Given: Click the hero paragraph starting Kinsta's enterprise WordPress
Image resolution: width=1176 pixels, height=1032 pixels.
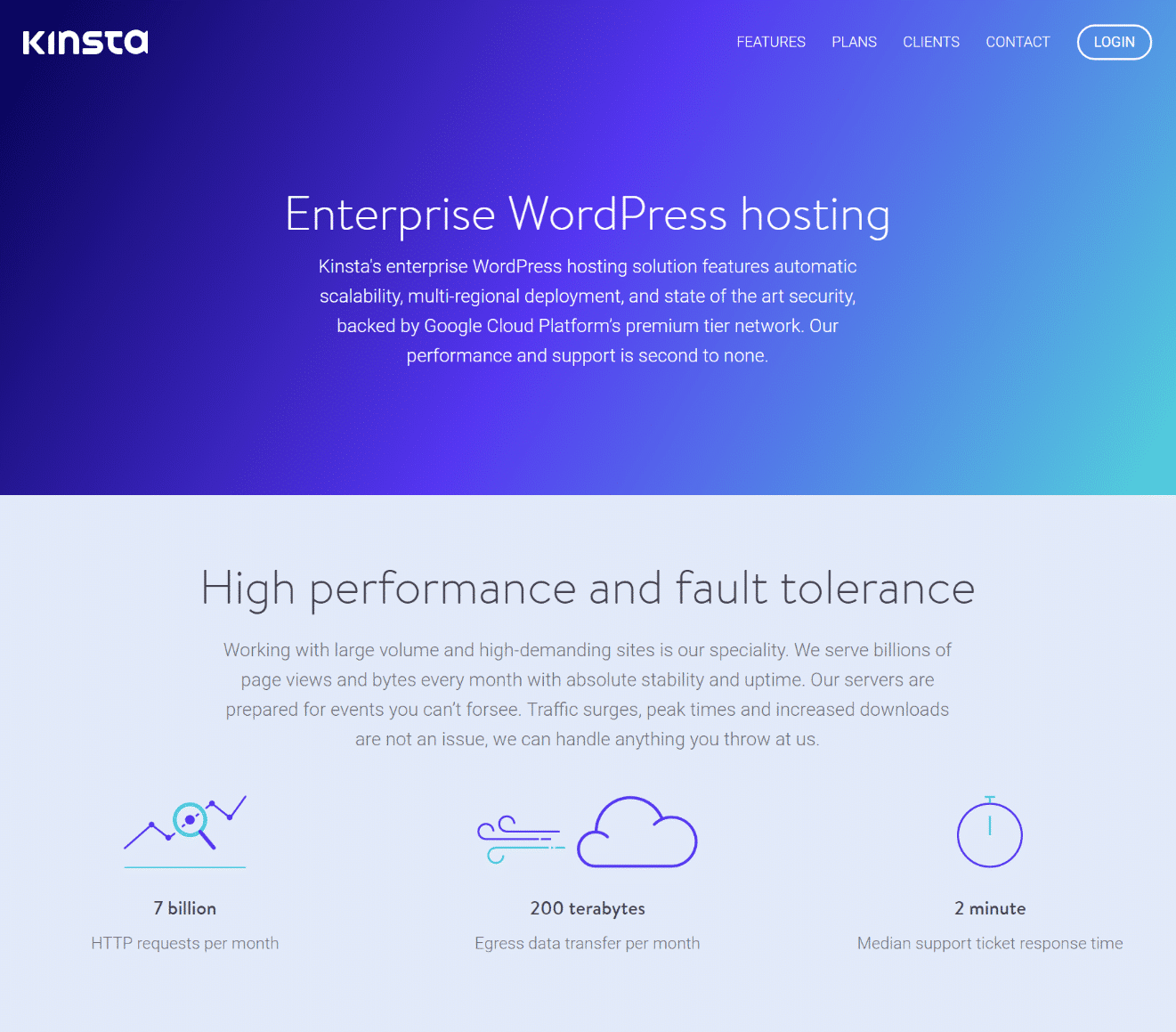Looking at the screenshot, I should point(588,311).
